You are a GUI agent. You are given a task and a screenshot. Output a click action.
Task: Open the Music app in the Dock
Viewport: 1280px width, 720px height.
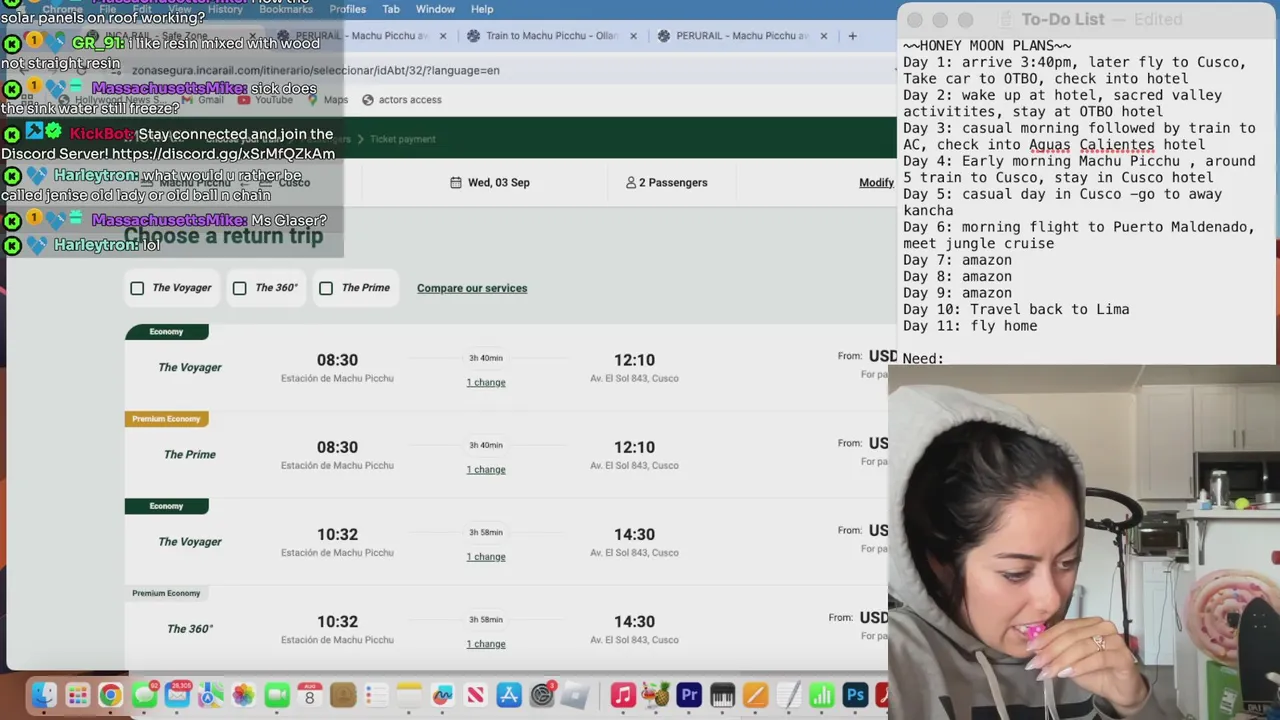623,695
